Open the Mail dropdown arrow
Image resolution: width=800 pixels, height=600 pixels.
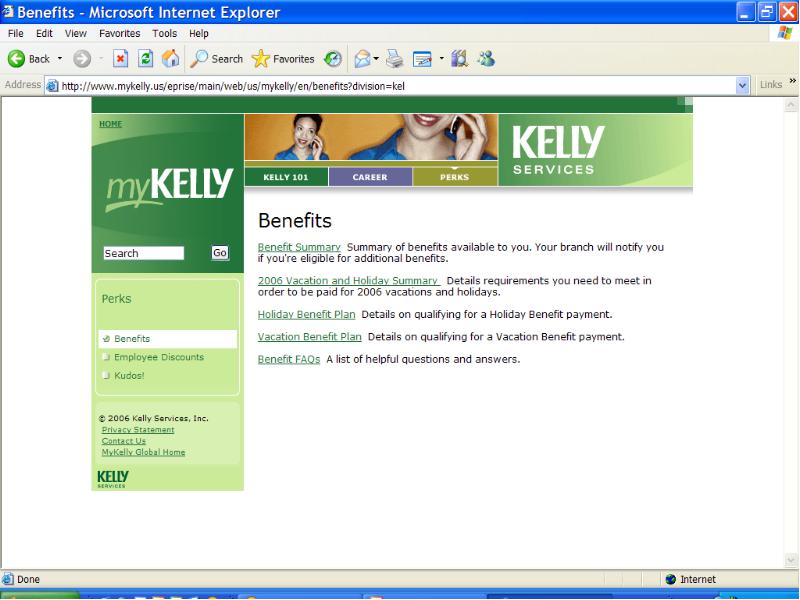(x=377, y=59)
